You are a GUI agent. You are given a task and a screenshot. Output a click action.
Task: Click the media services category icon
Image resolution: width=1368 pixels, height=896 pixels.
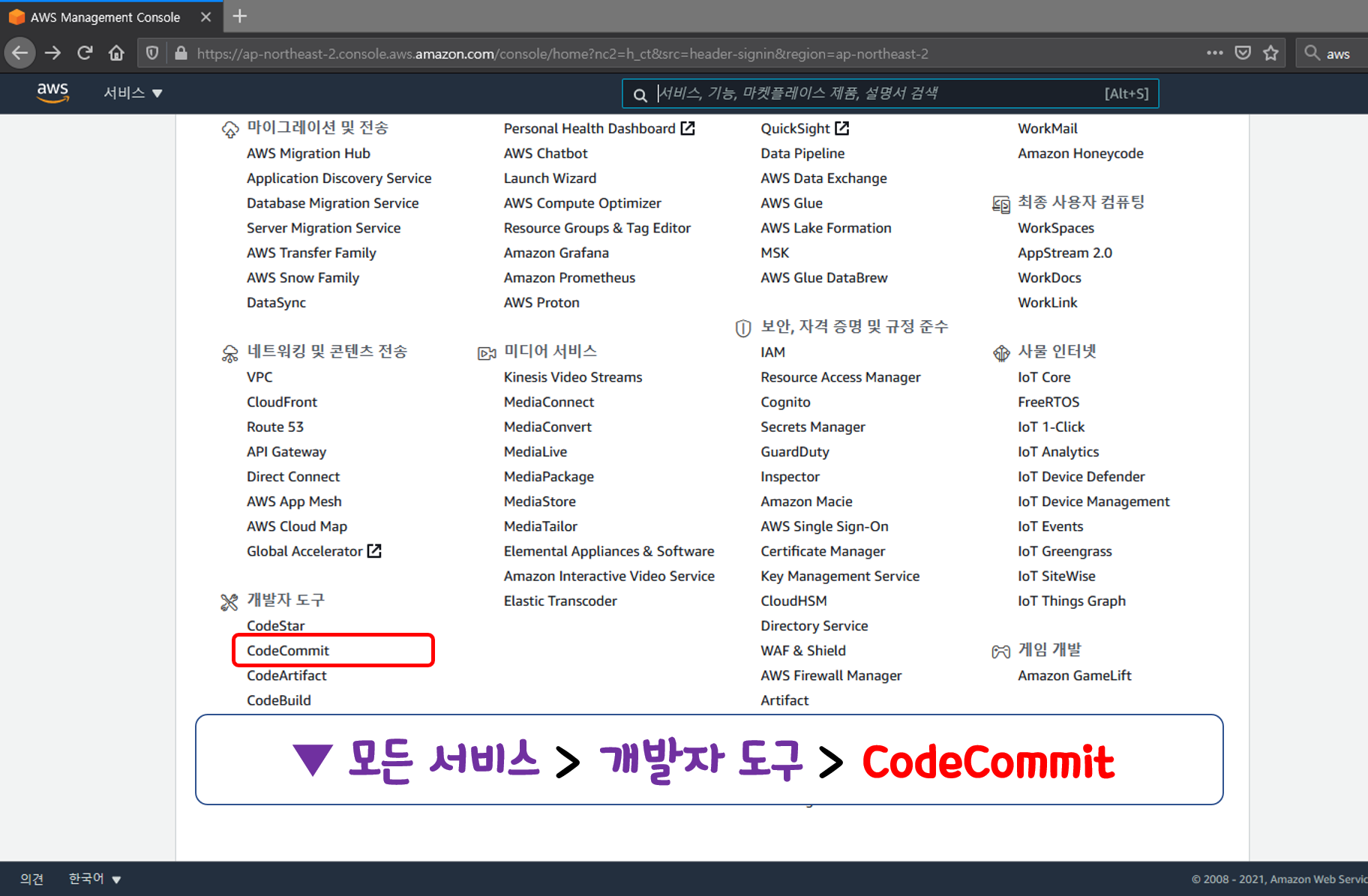[x=487, y=353]
